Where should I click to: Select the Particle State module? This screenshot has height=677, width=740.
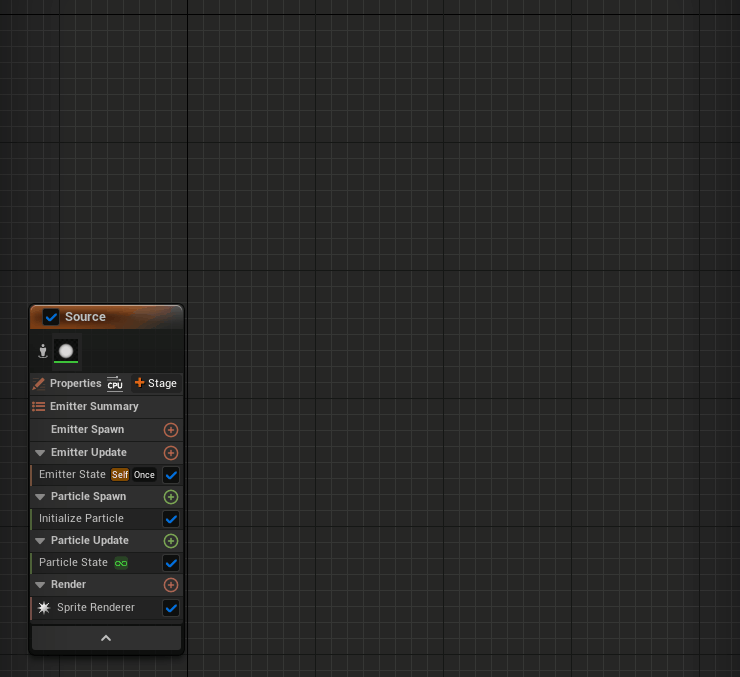(x=73, y=563)
